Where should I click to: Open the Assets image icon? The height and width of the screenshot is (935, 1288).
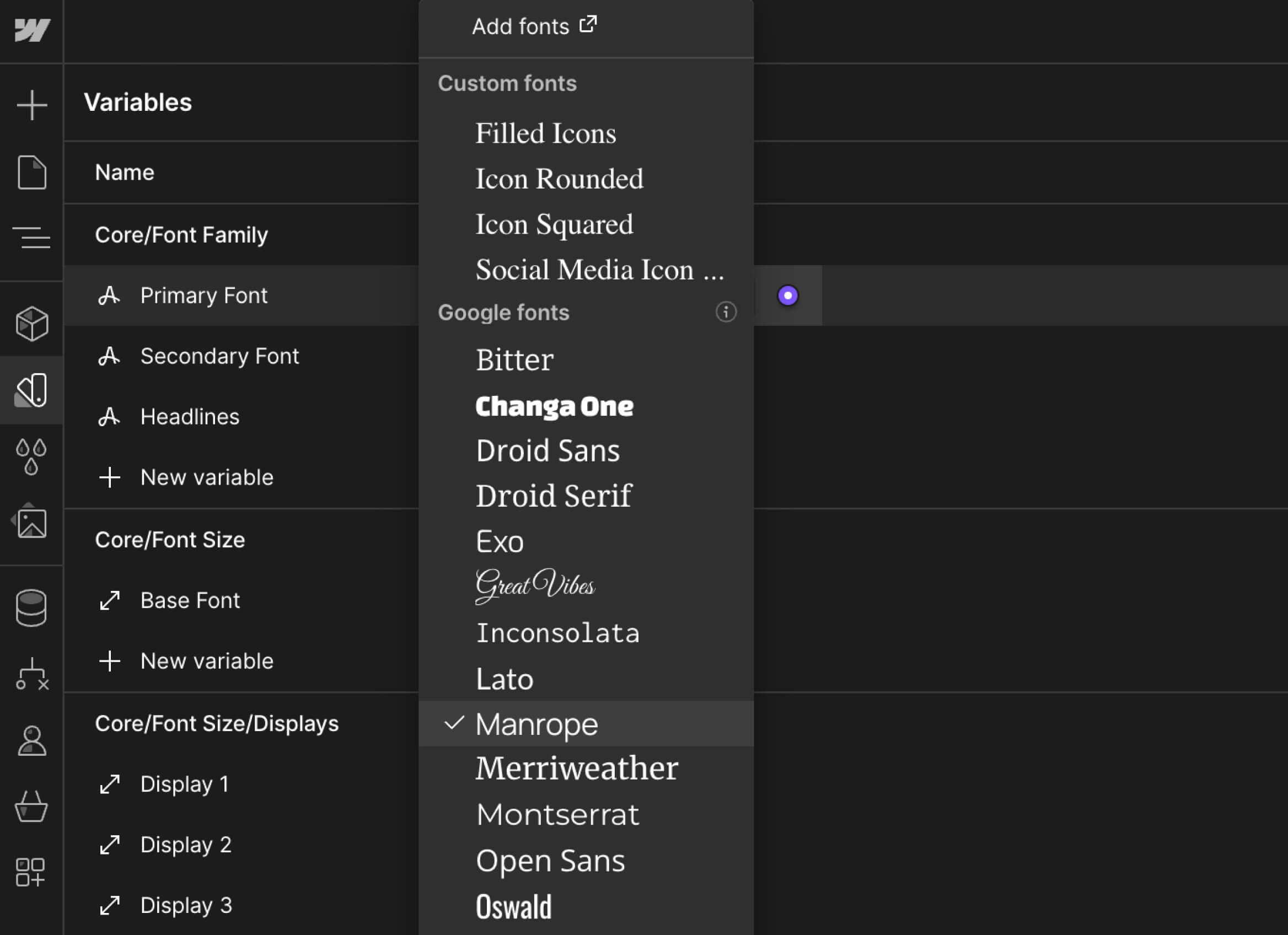31,522
